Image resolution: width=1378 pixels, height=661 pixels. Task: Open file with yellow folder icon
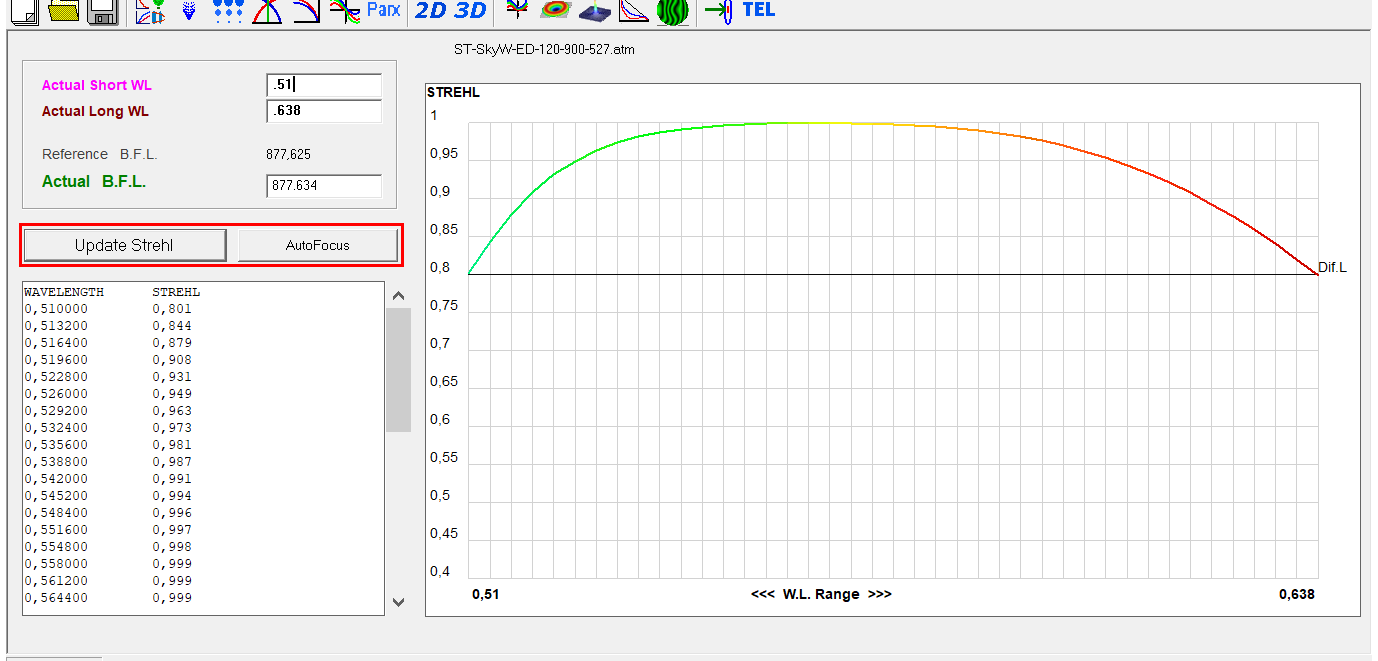[64, 11]
